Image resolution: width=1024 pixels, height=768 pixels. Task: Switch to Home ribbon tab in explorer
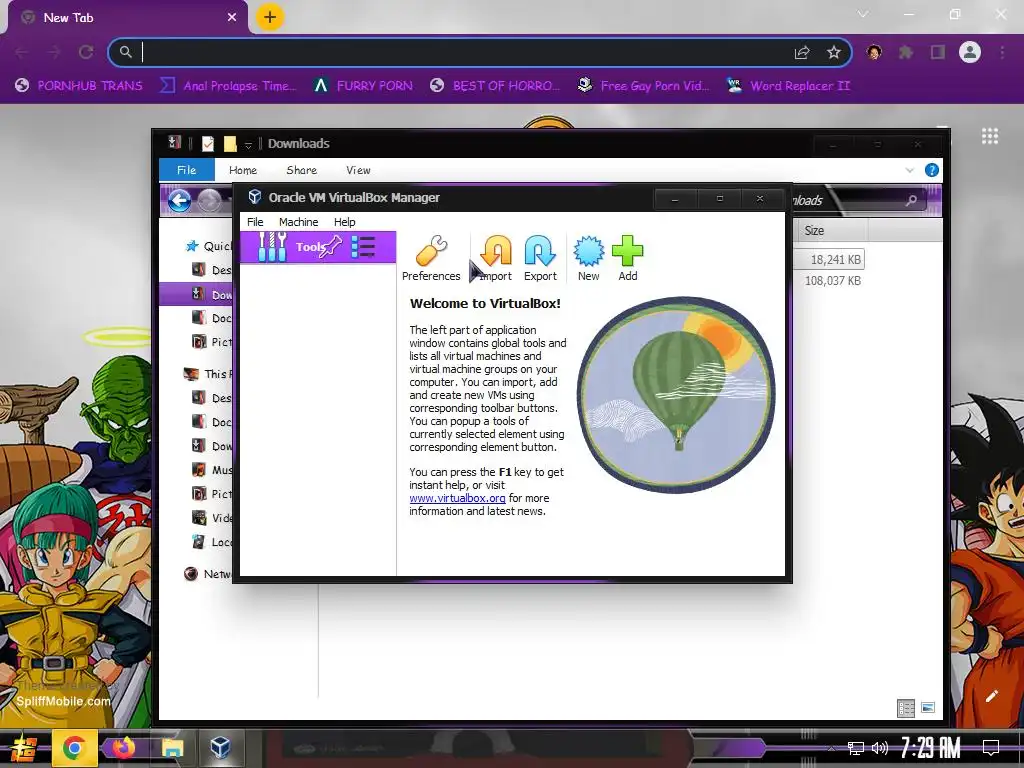click(x=243, y=170)
